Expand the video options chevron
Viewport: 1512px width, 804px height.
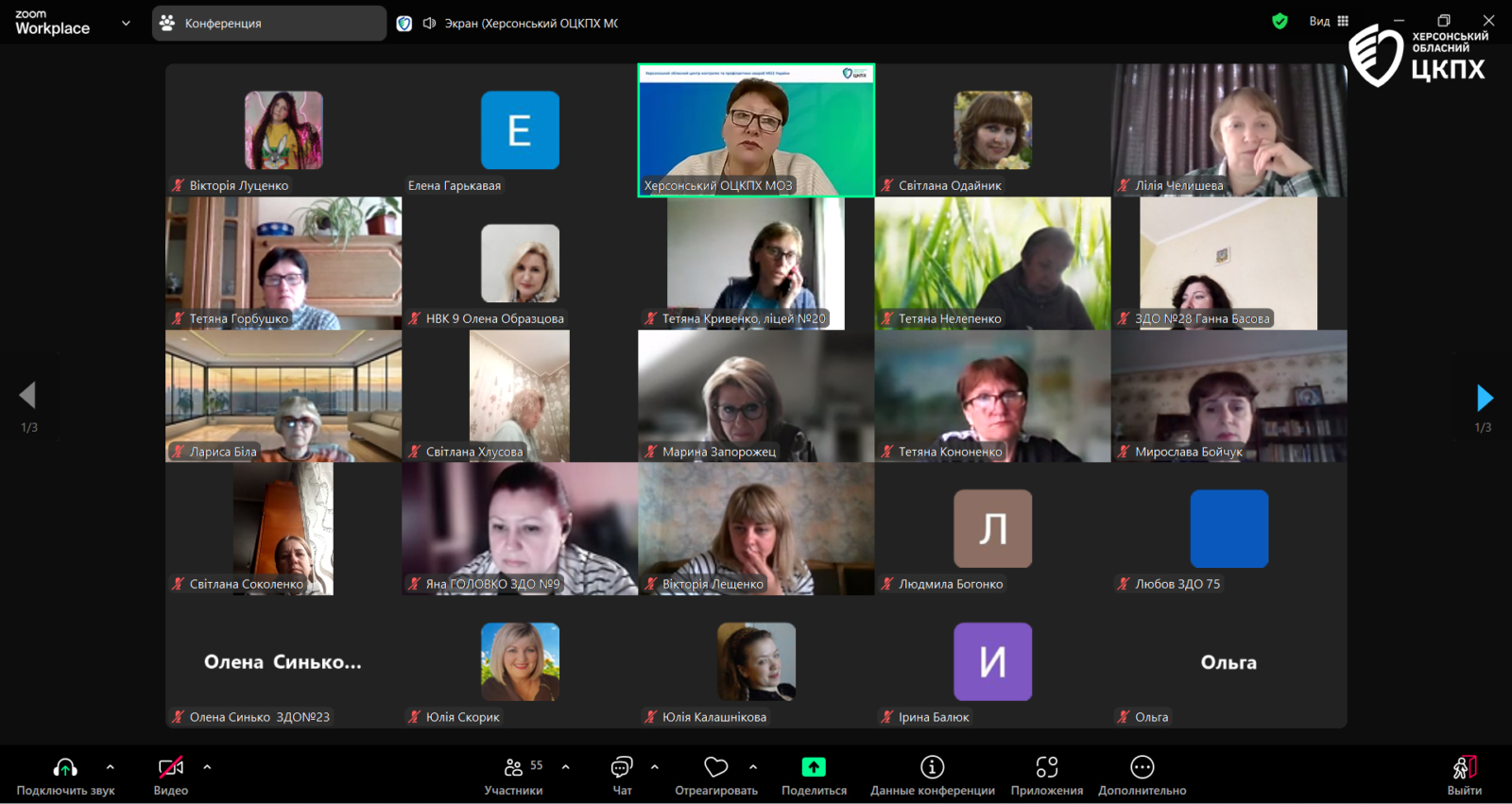[x=207, y=767]
